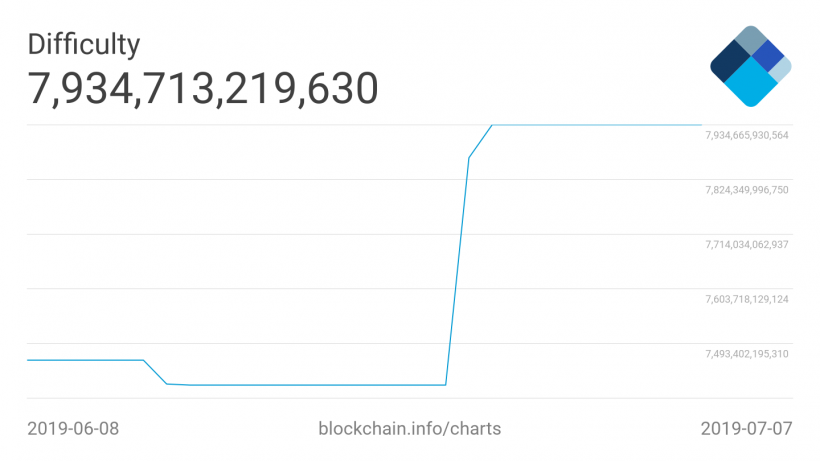Viewport: 820px width, 461px height.
Task: Click the 7,714,034,062,937 axis label
Action: [747, 244]
